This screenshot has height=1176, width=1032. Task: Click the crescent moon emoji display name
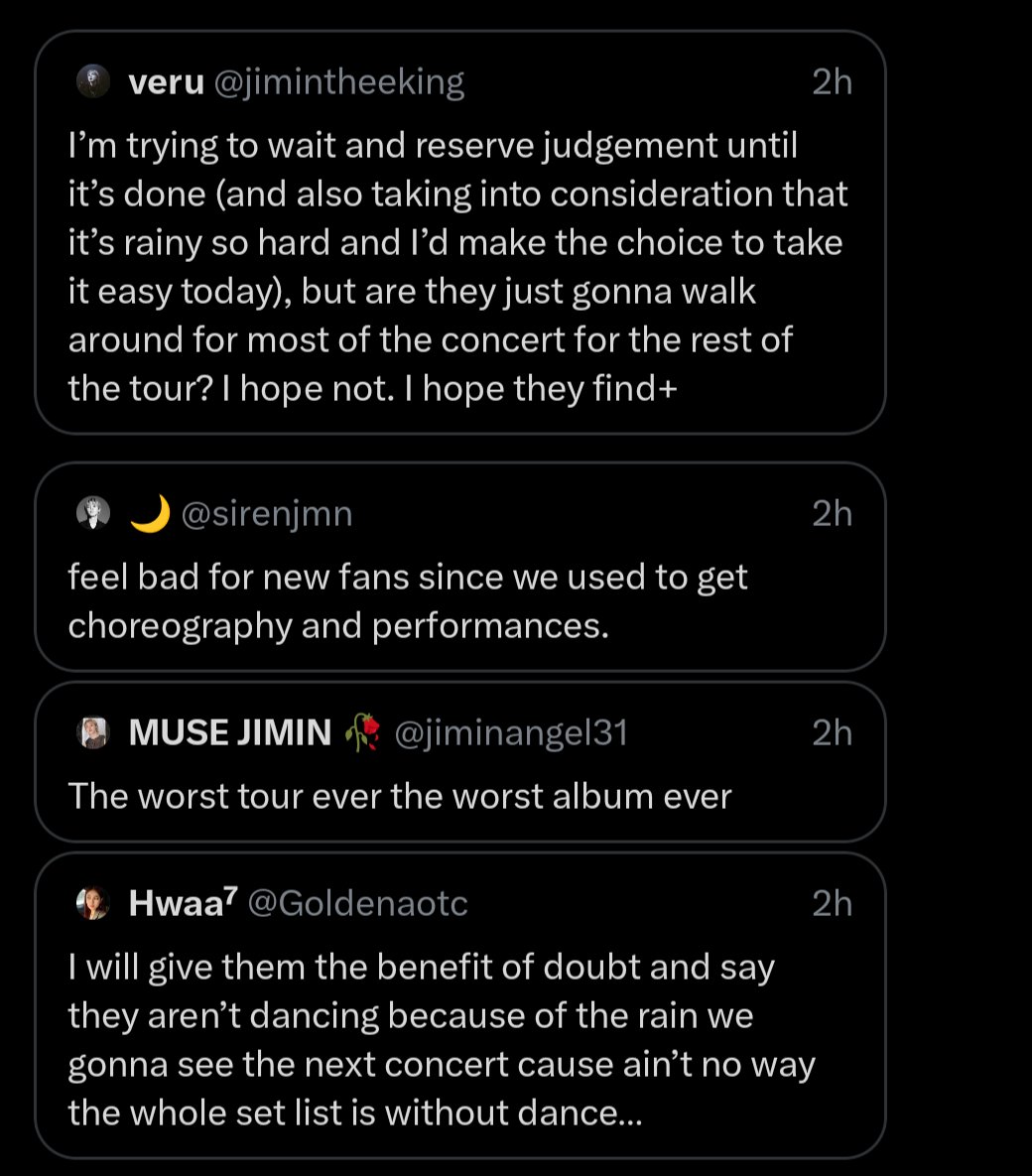click(150, 514)
